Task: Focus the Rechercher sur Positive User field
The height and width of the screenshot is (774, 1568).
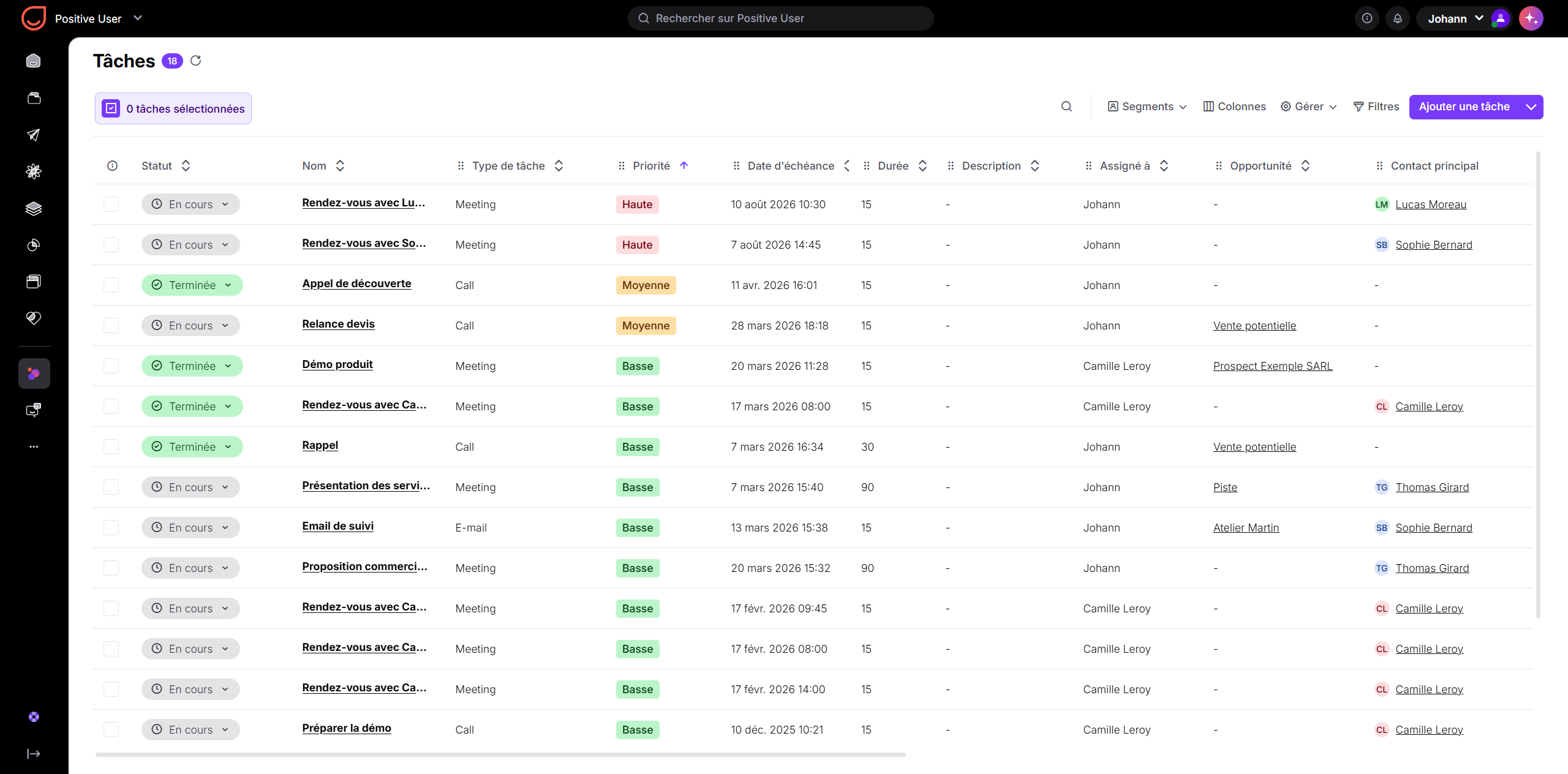Action: click(x=780, y=18)
